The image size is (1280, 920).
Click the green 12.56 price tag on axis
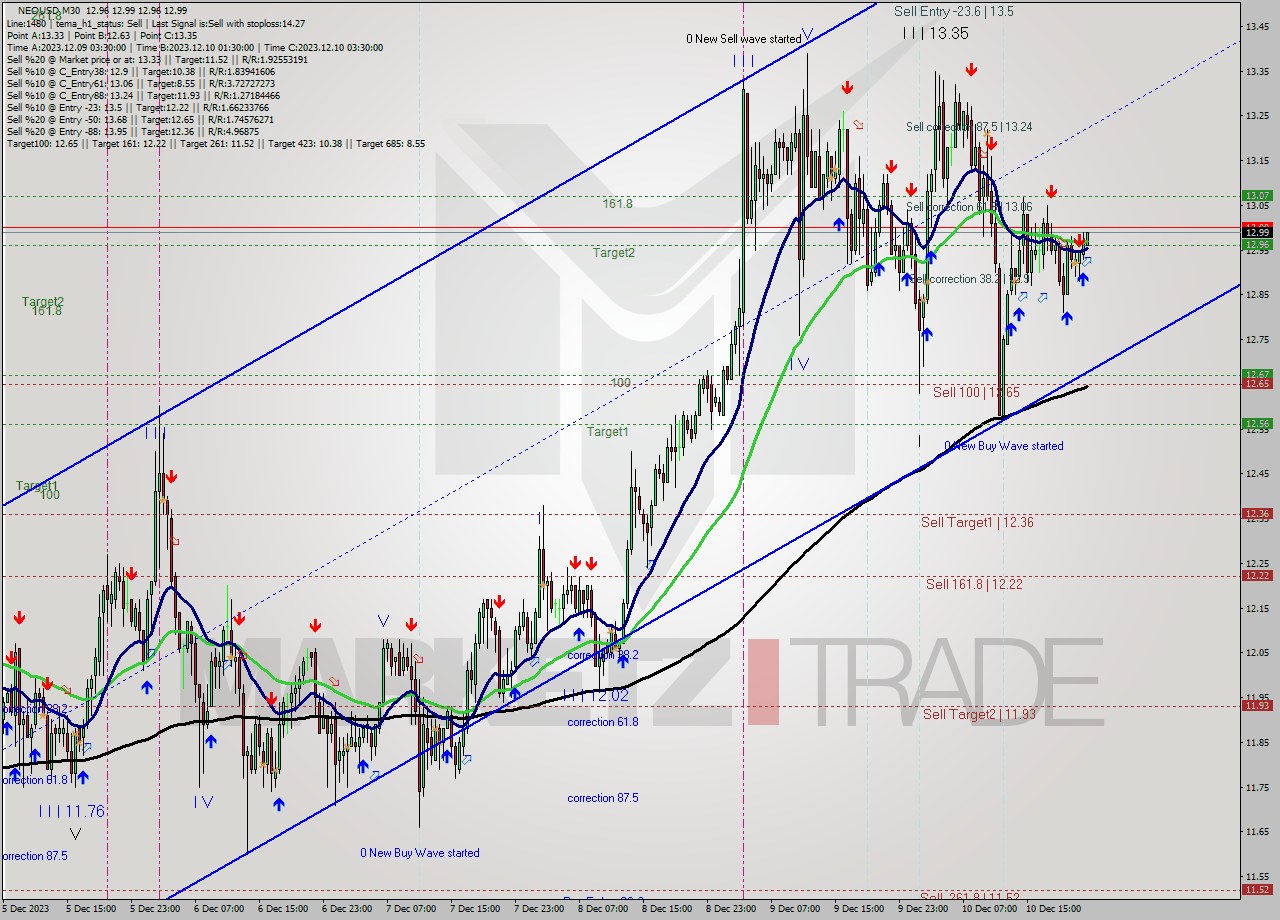pyautogui.click(x=1257, y=423)
